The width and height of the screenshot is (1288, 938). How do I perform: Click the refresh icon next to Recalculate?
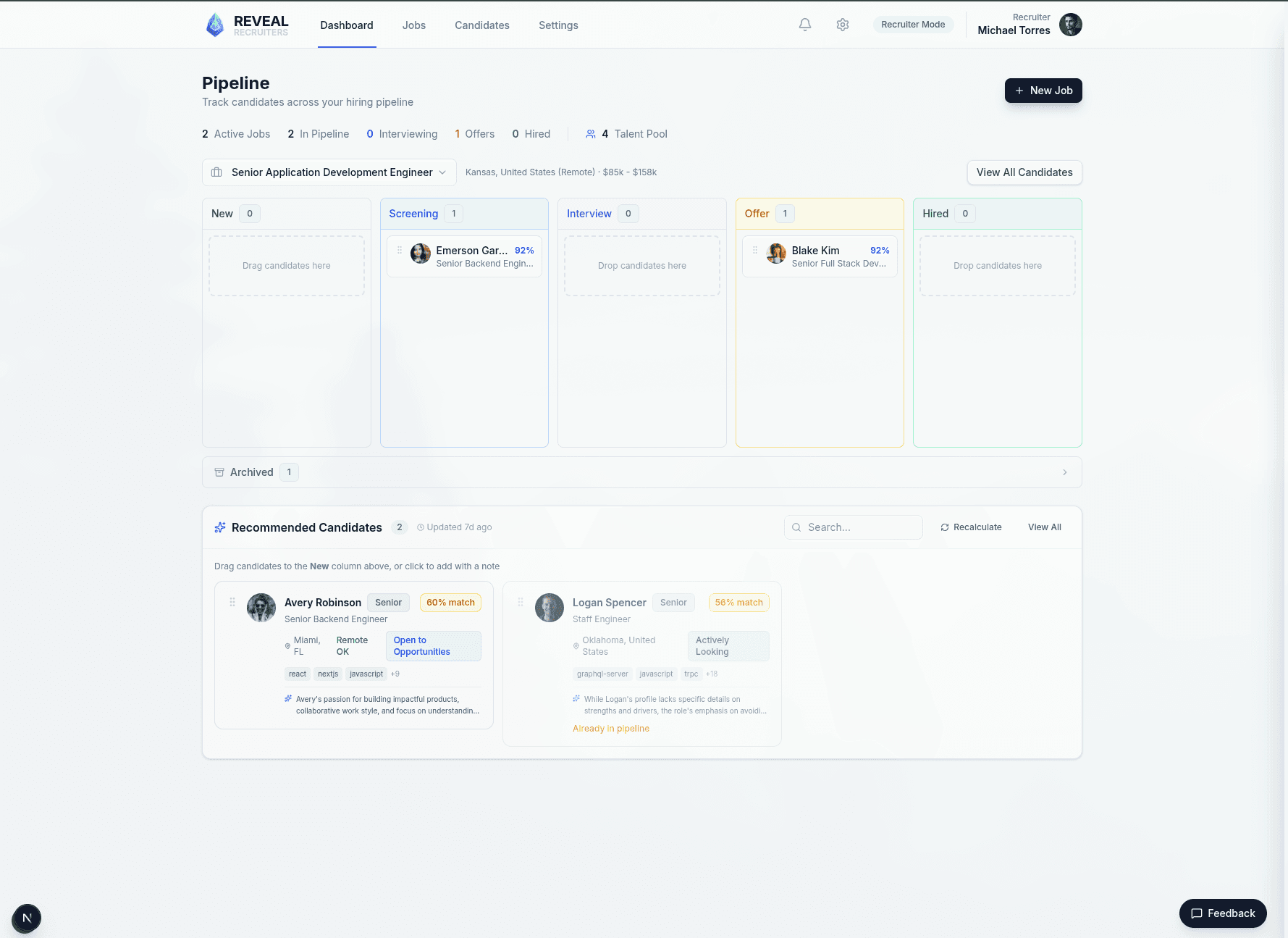tap(944, 527)
